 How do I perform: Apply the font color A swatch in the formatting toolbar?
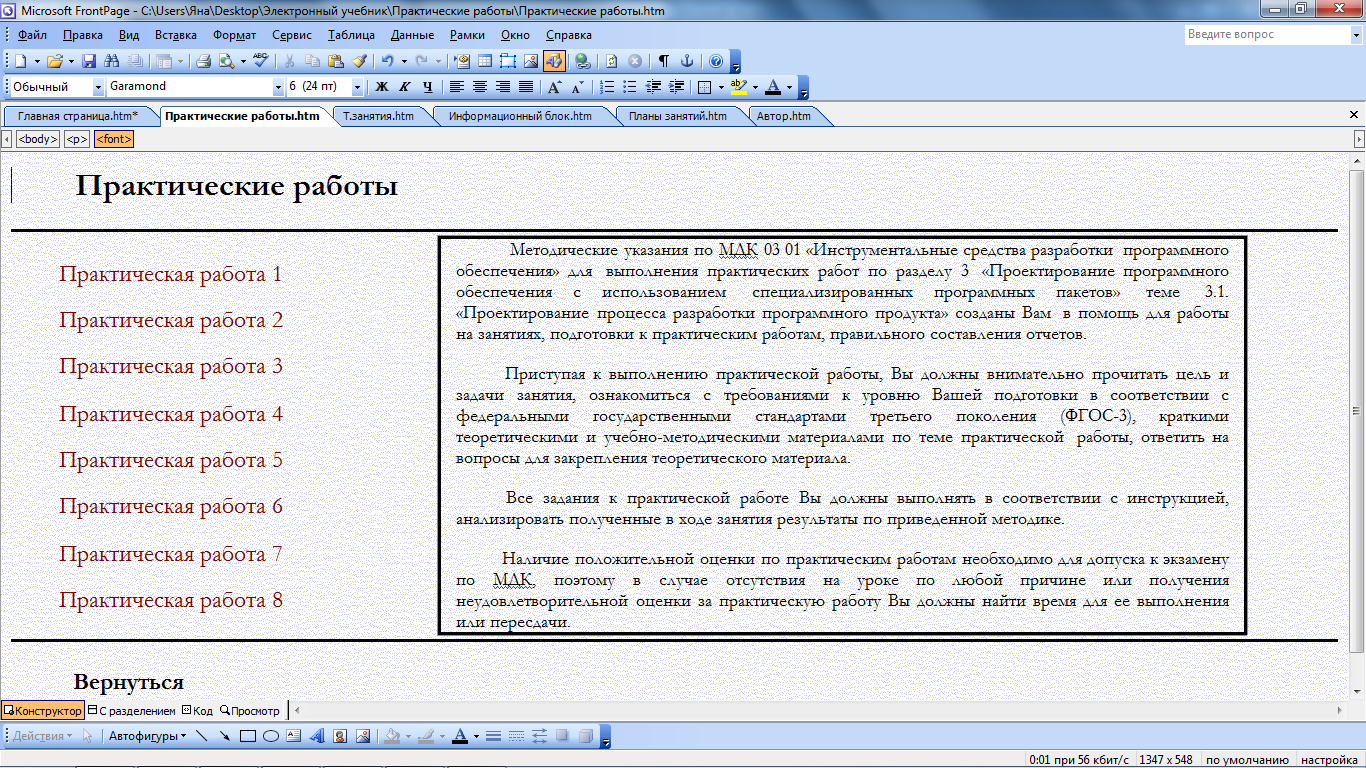point(773,87)
